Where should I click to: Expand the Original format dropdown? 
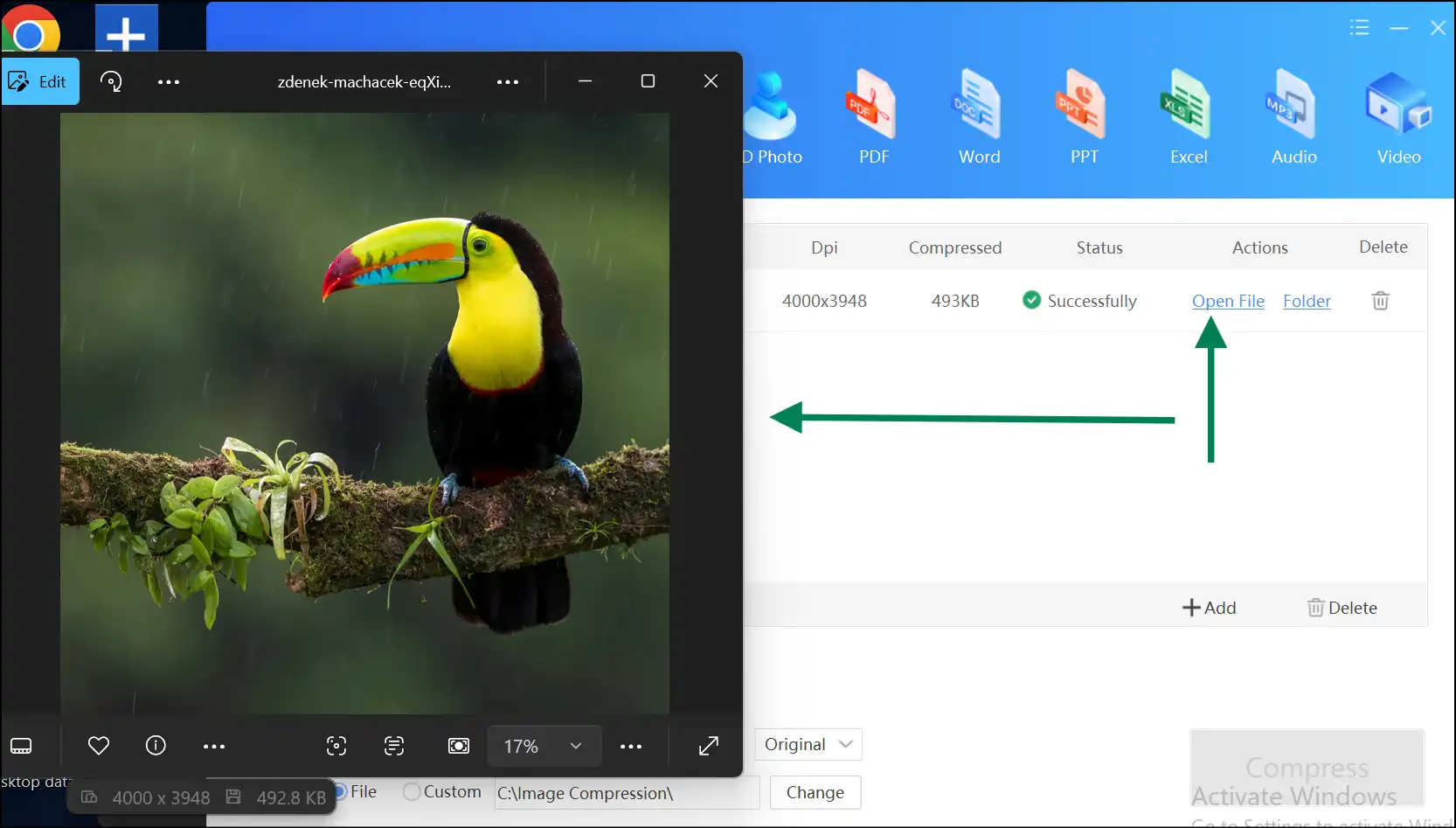[x=808, y=744]
